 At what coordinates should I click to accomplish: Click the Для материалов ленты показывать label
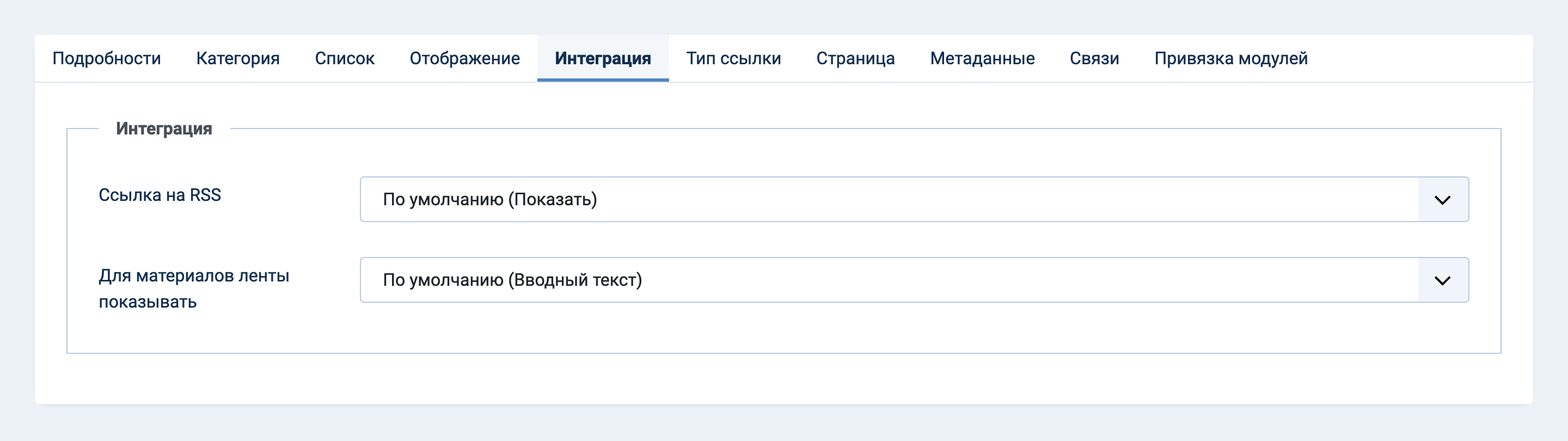pyautogui.click(x=194, y=289)
